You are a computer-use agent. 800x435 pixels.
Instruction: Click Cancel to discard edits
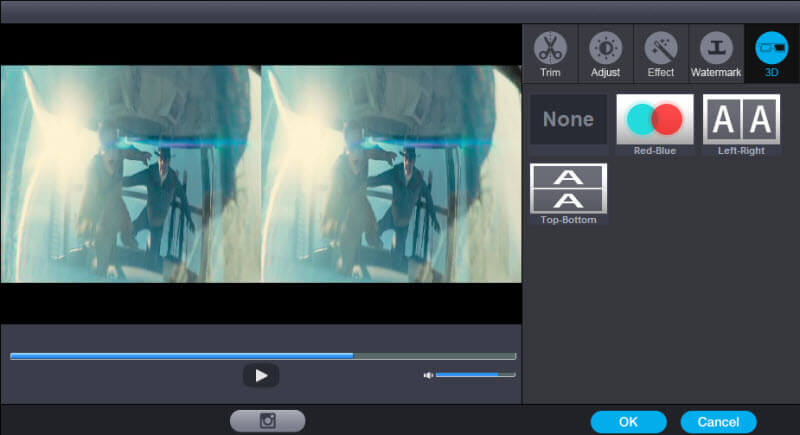coord(718,422)
